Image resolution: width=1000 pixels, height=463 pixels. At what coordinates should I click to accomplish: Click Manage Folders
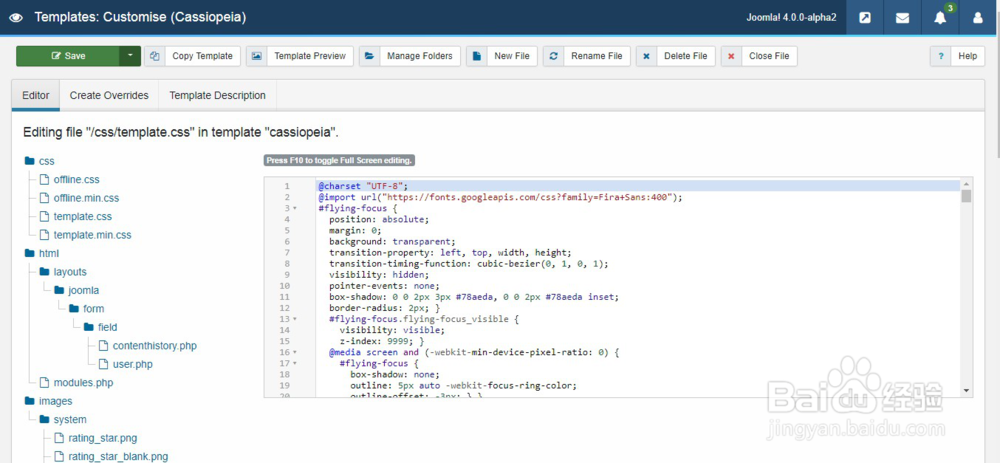tap(410, 56)
